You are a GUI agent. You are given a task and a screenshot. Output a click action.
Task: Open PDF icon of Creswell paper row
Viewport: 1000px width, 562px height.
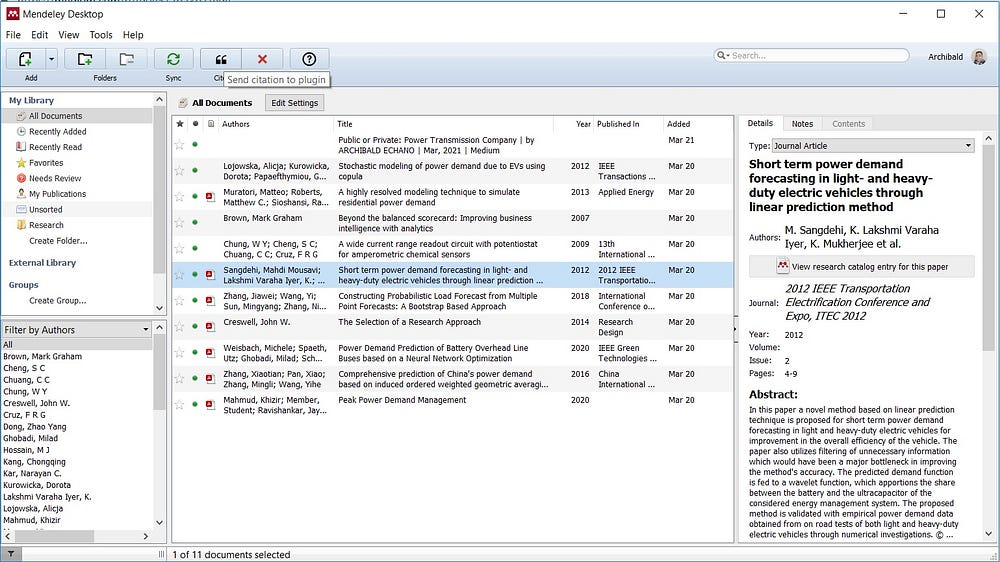point(210,327)
